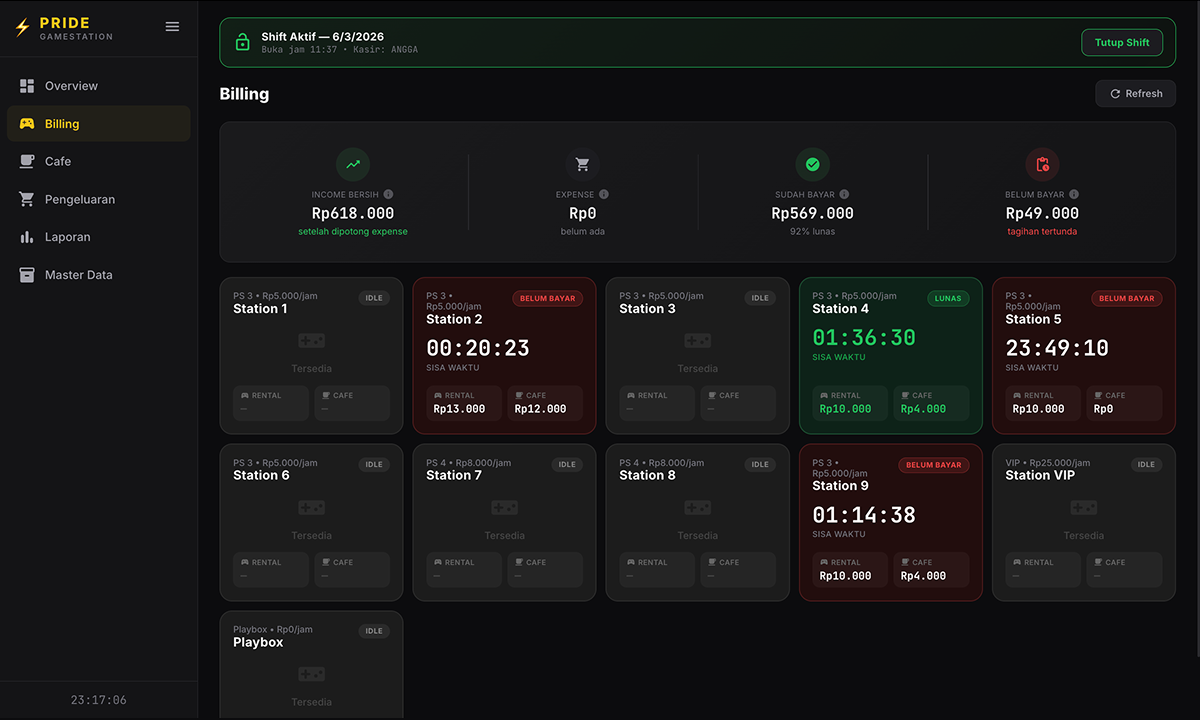Click Station 9 cafe amount Rp4.000
This screenshot has width=1200, height=720.
click(x=923, y=576)
